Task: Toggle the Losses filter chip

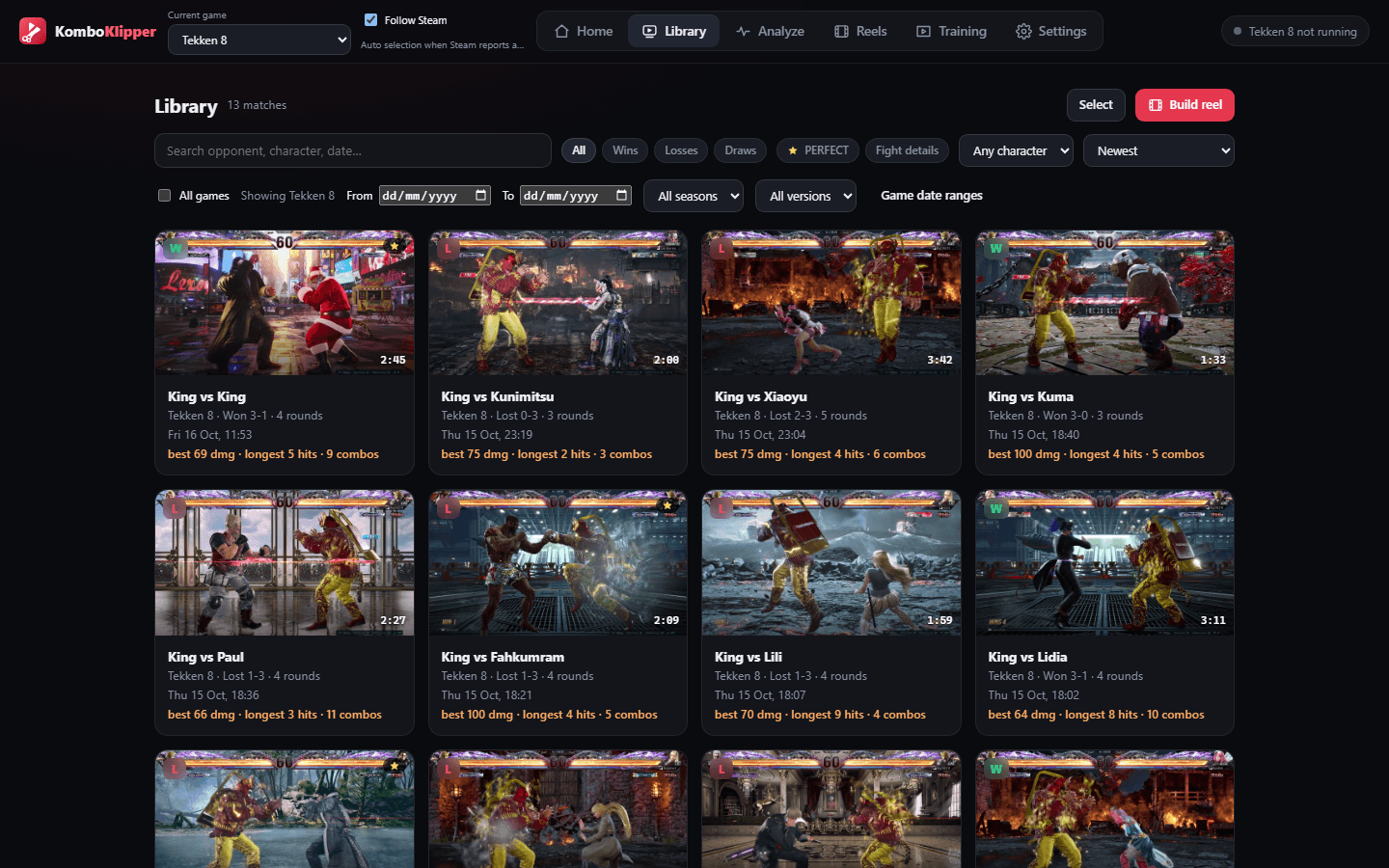Action: point(681,150)
